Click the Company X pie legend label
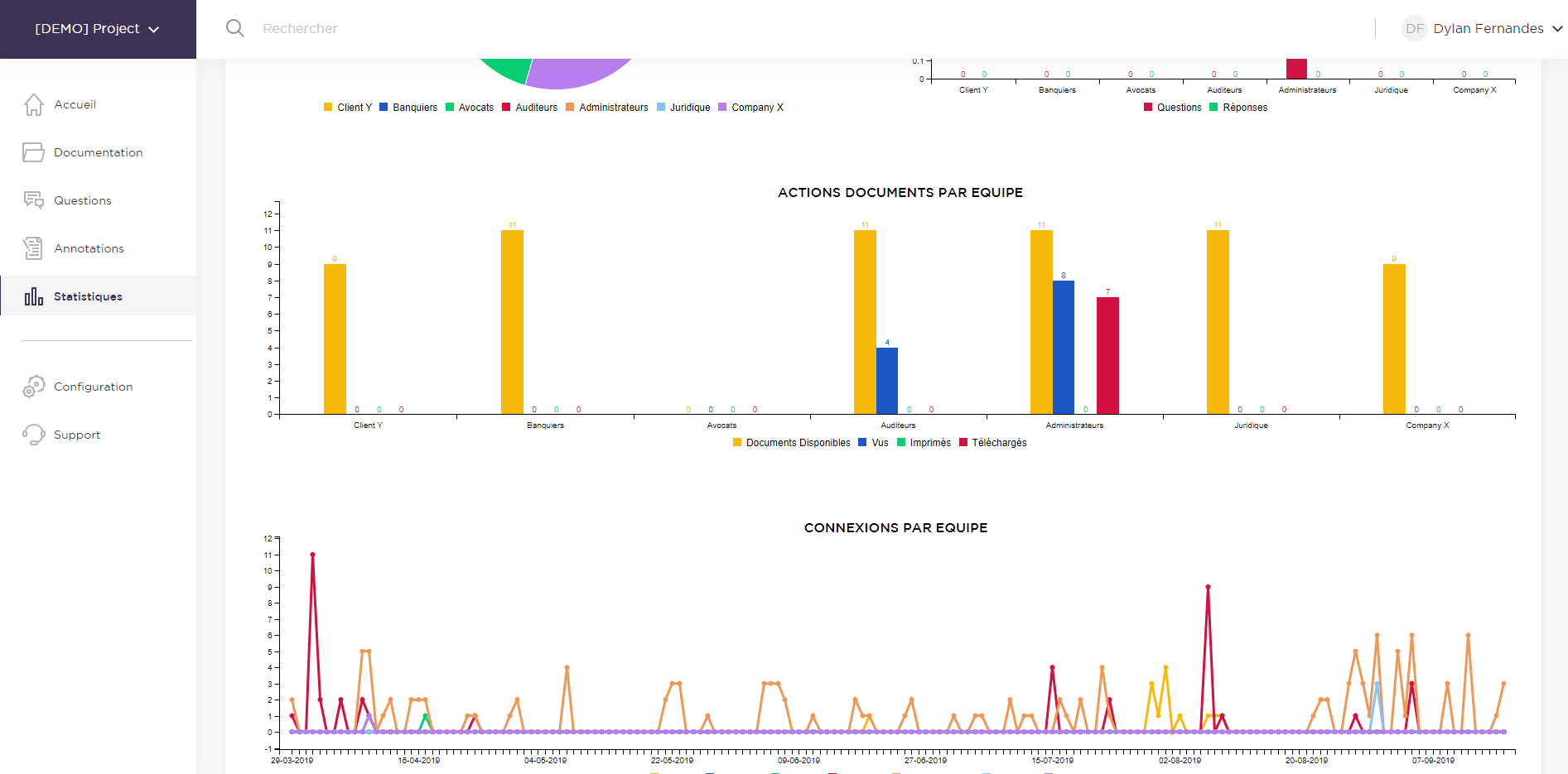 pyautogui.click(x=757, y=108)
